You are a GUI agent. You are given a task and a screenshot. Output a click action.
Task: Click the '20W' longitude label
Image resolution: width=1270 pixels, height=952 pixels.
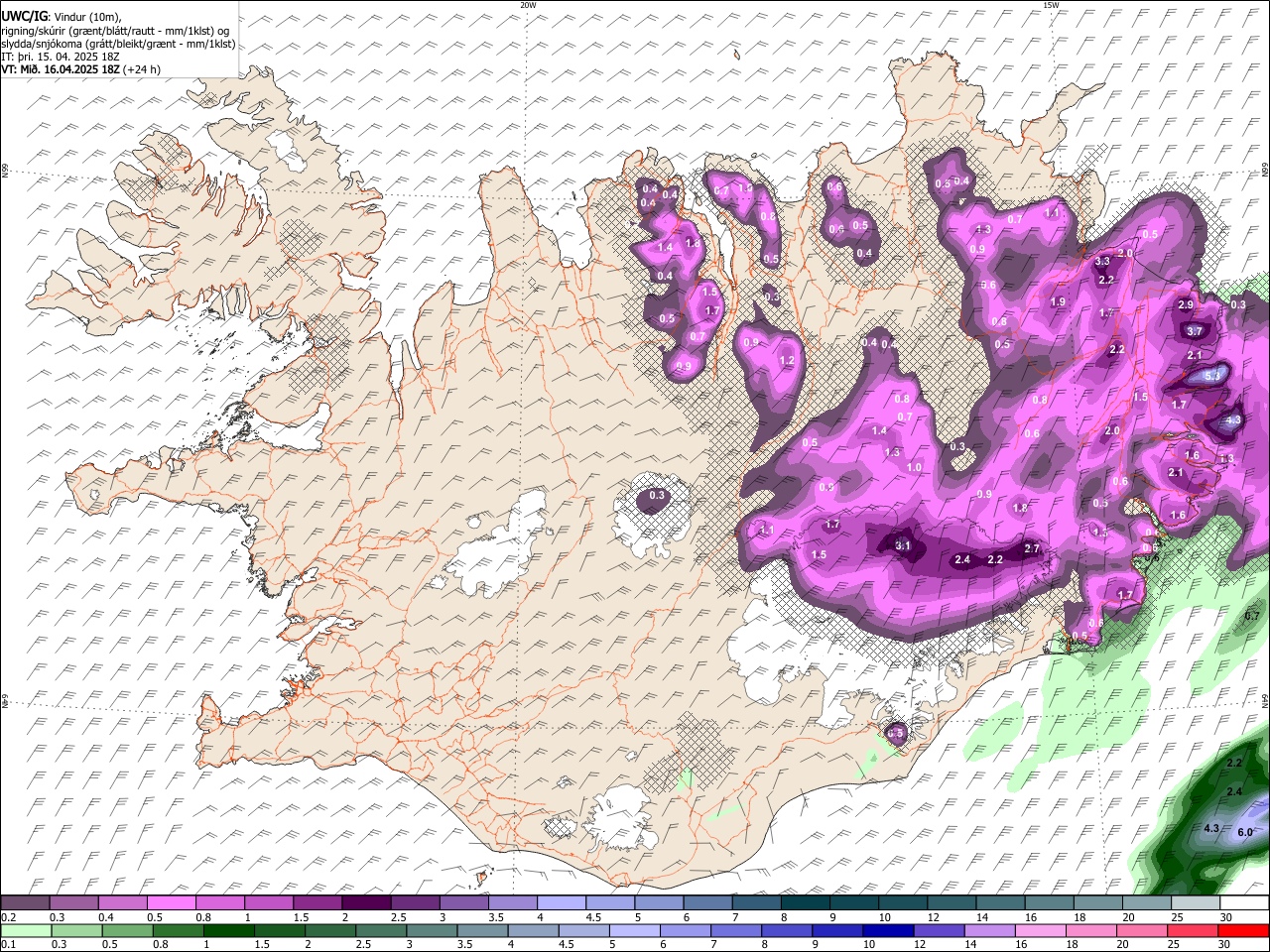pyautogui.click(x=529, y=5)
